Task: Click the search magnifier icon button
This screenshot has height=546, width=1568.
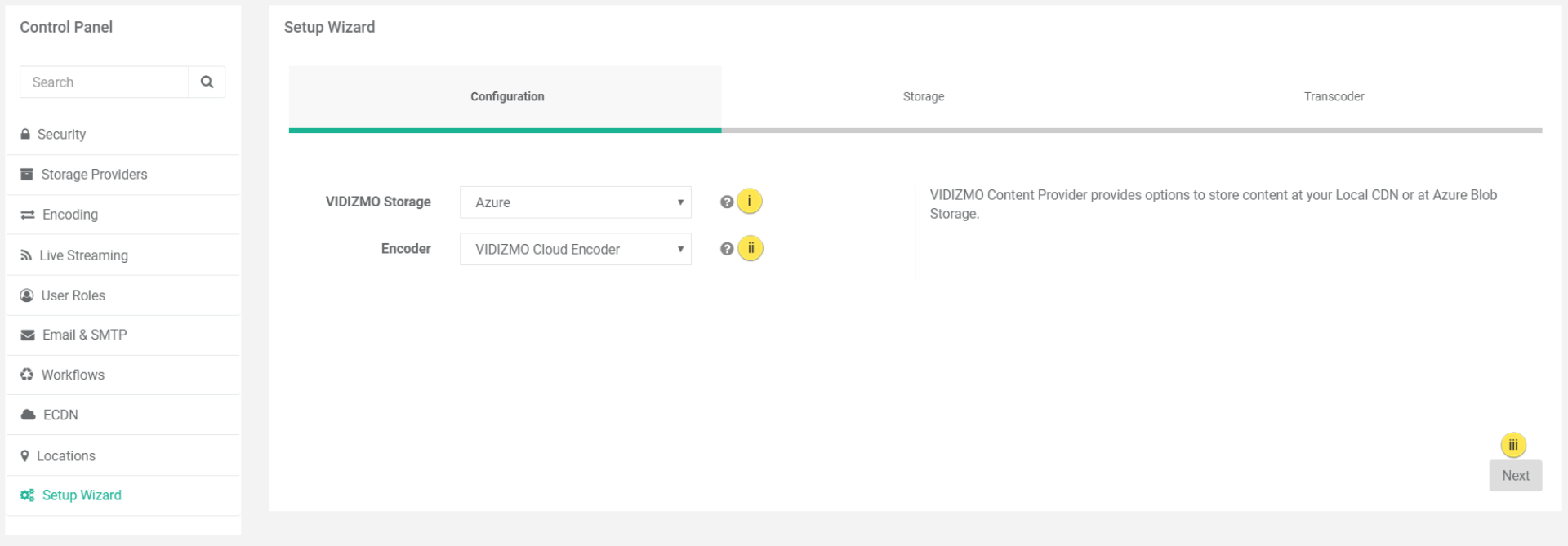Action: point(207,82)
